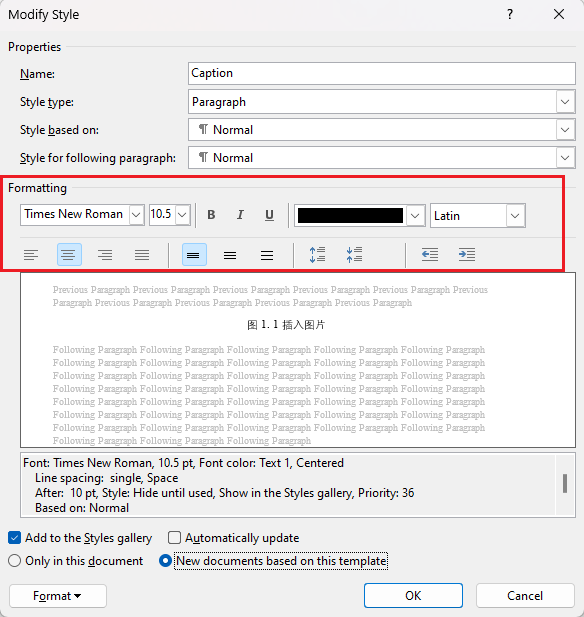Toggle Italic formatting button
This screenshot has width=584, height=617.
(240, 215)
